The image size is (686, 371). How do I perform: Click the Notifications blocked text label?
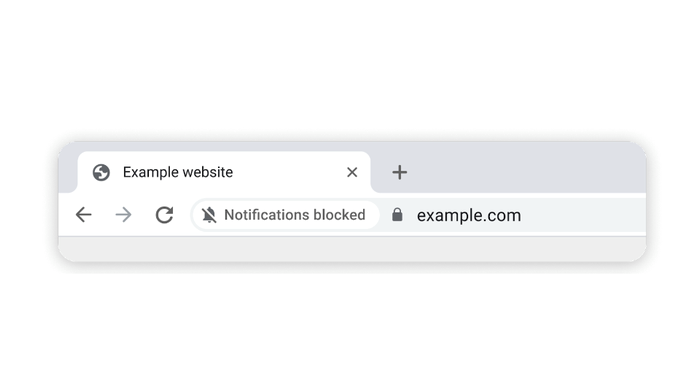click(294, 215)
